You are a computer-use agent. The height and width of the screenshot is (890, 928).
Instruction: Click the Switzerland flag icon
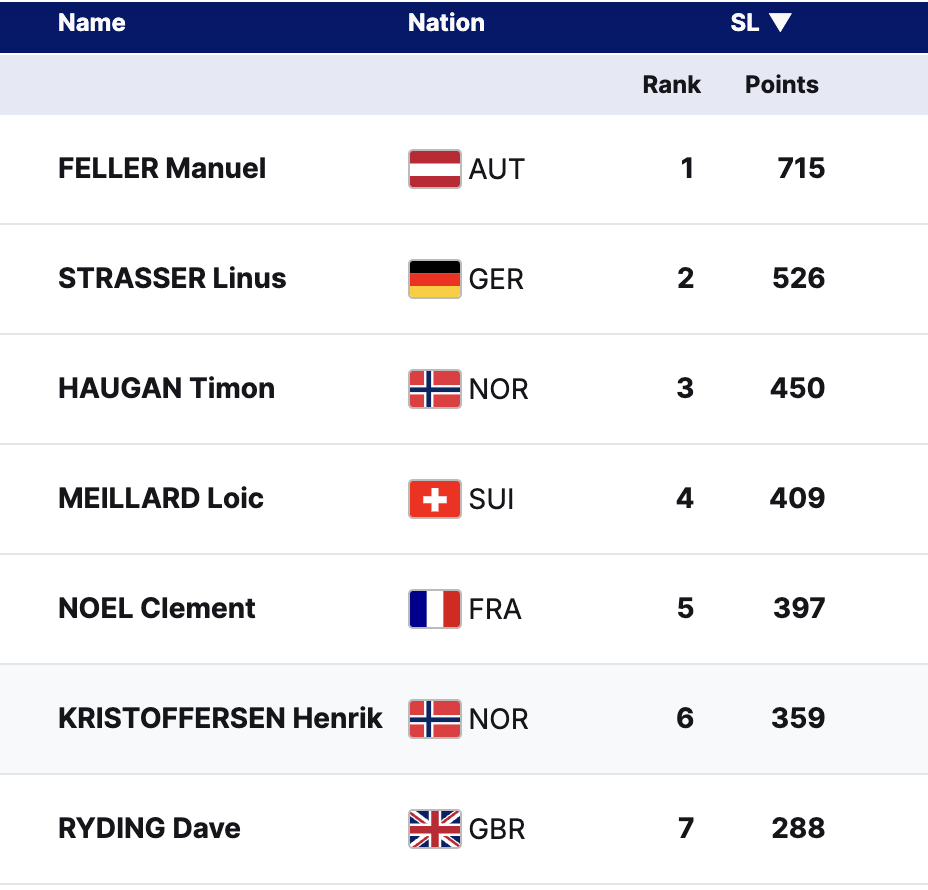tap(434, 499)
